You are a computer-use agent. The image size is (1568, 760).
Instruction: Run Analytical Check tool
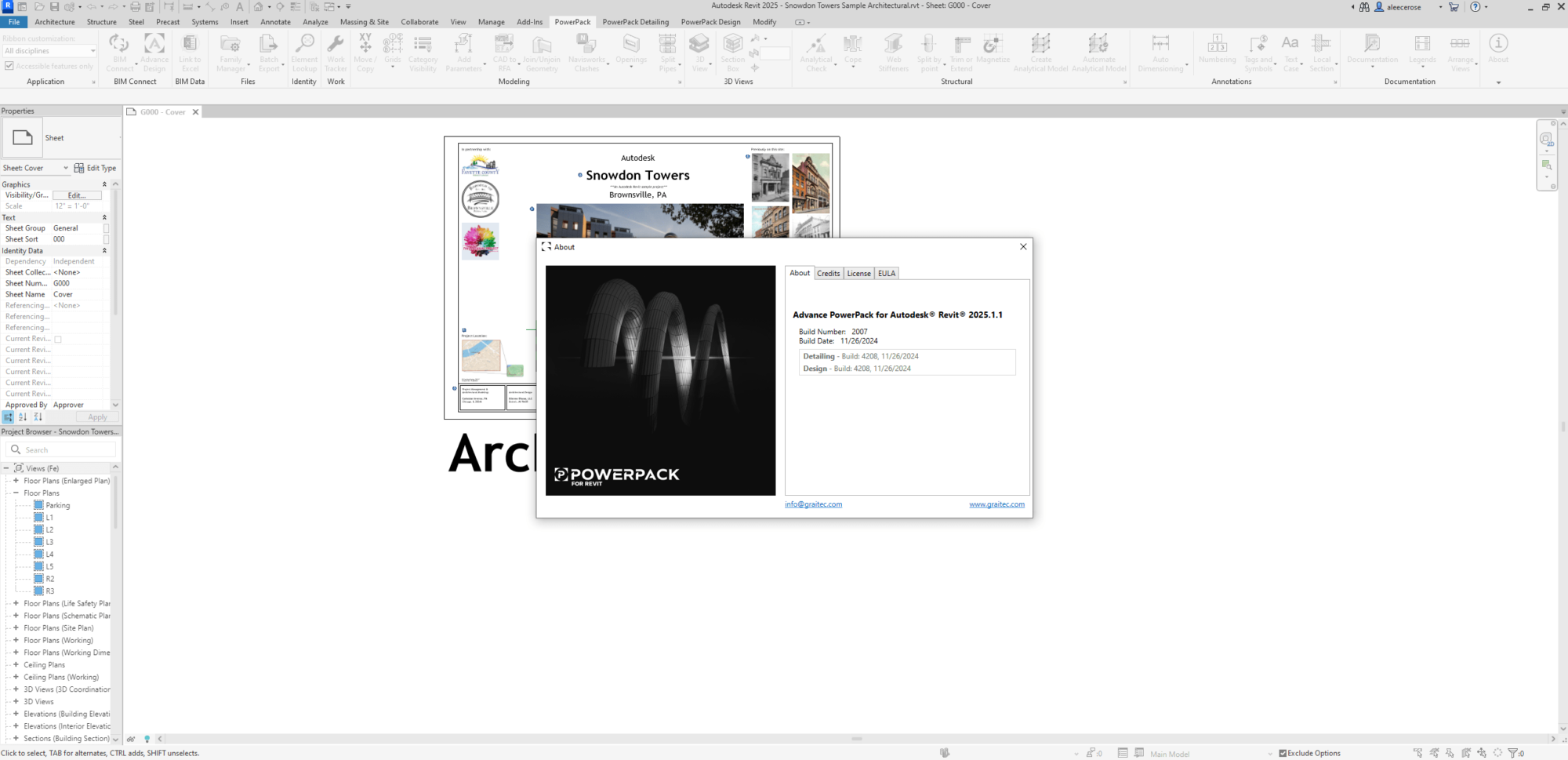point(816,53)
